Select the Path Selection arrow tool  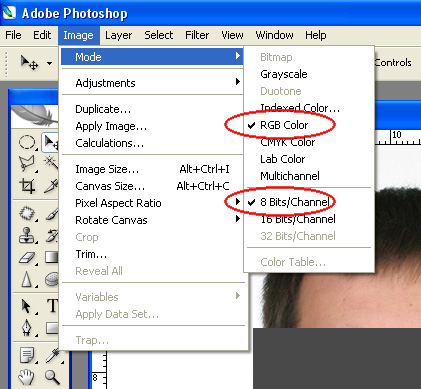click(x=27, y=306)
